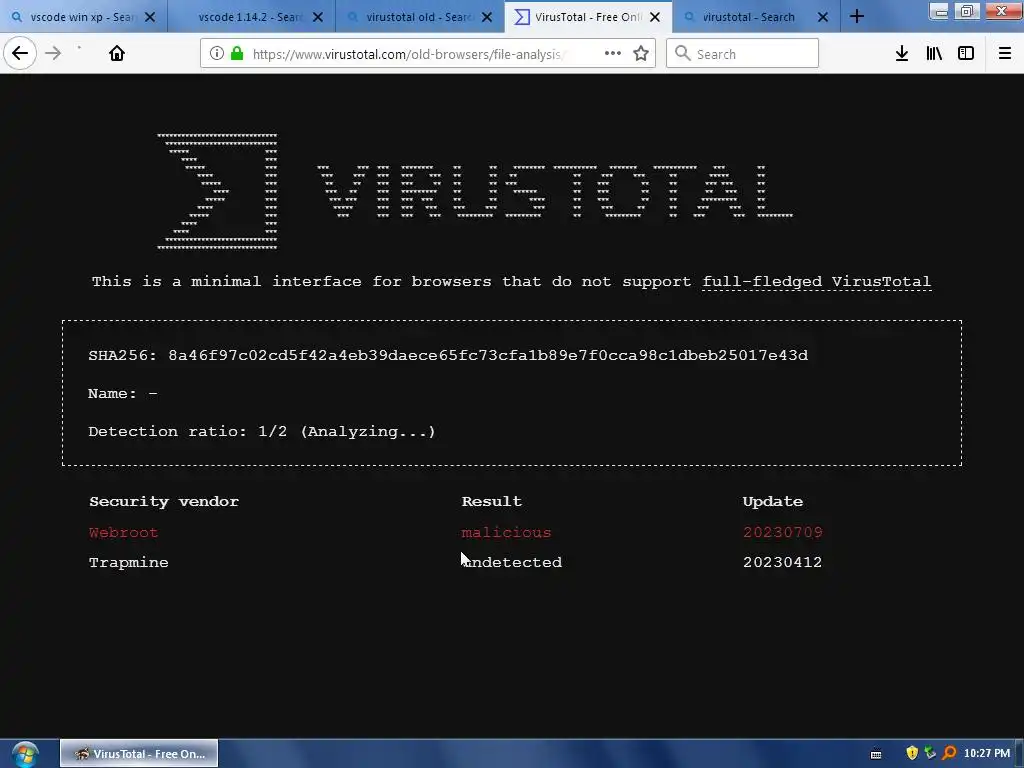Open the Firefox hamburger menu
This screenshot has width=1024, height=768.
click(x=1005, y=54)
